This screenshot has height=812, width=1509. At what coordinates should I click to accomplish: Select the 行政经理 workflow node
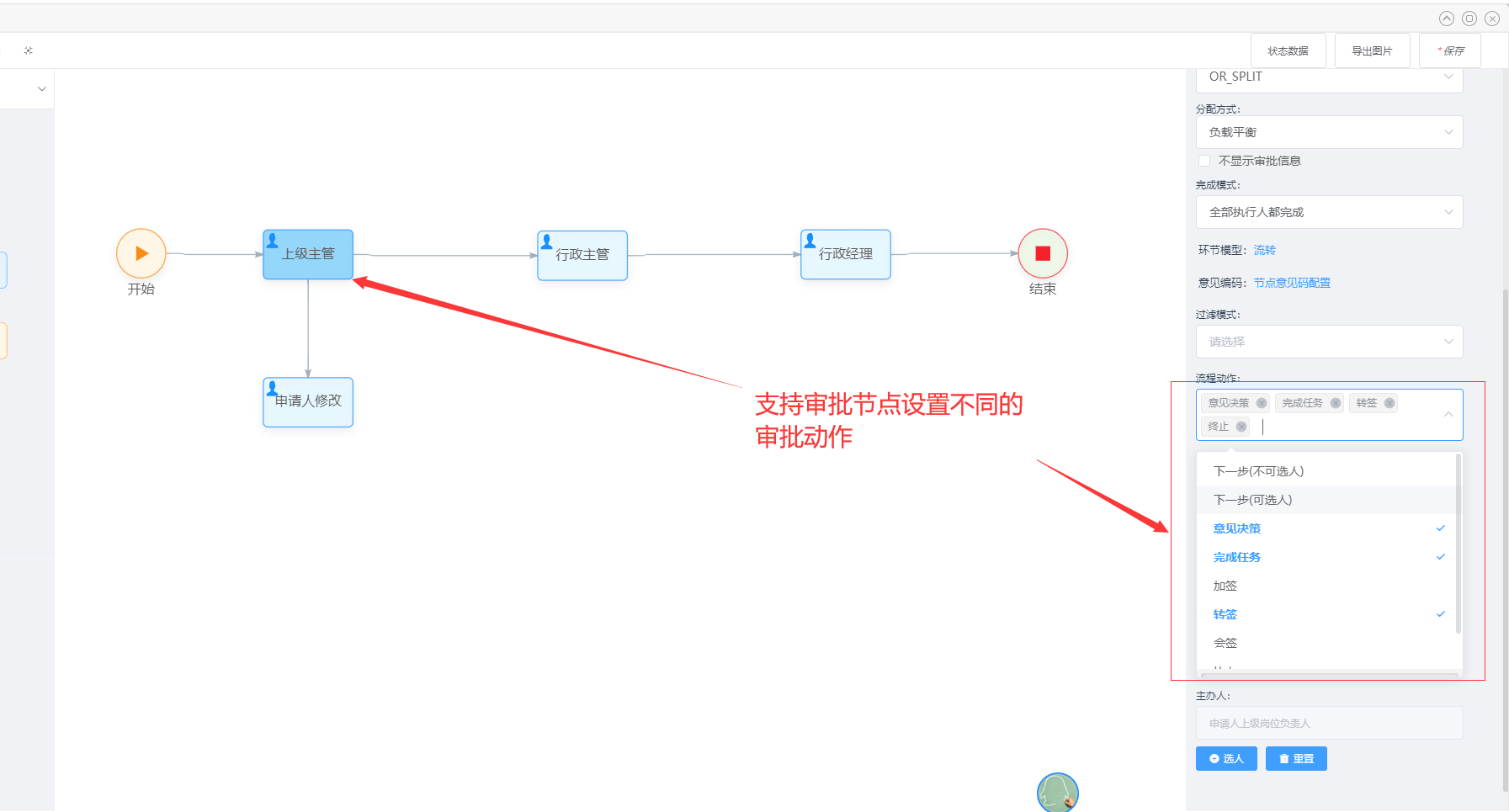845,254
